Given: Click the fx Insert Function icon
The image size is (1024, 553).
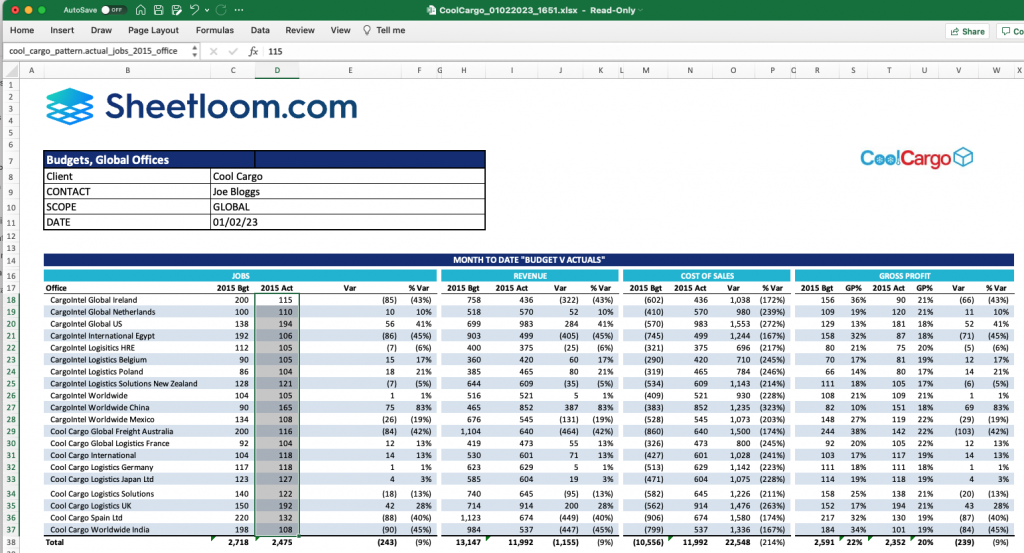Looking at the screenshot, I should point(253,51).
